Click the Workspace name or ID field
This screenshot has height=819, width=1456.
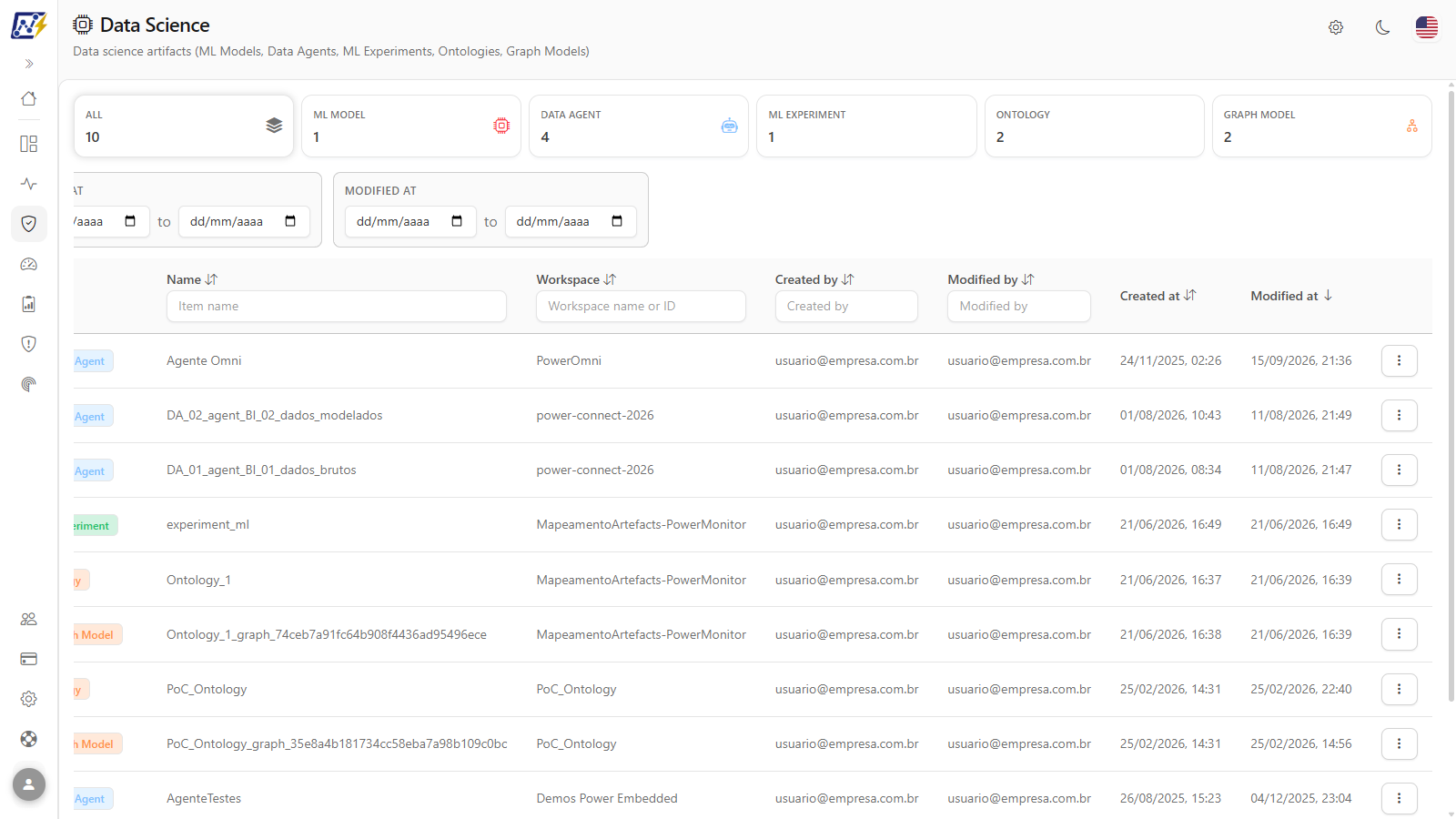pos(641,306)
